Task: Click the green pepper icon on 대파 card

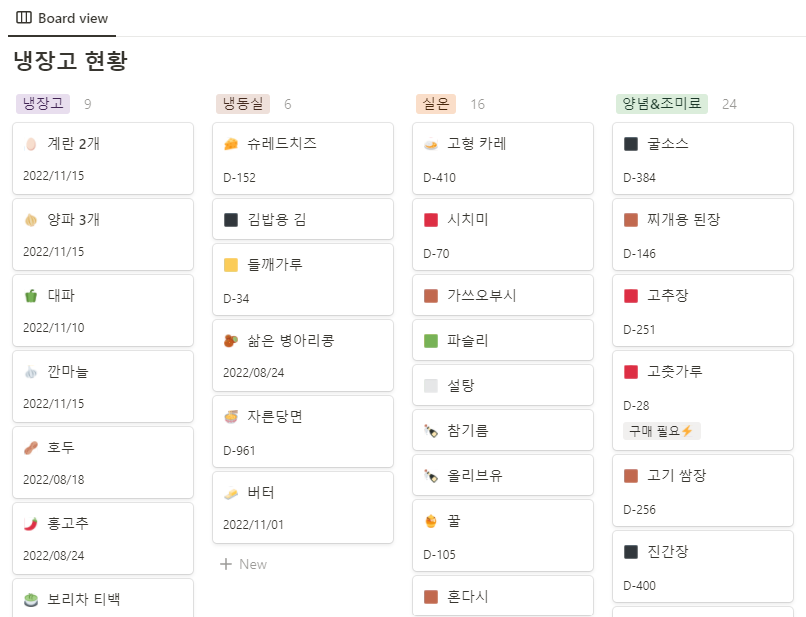Action: (x=31, y=296)
